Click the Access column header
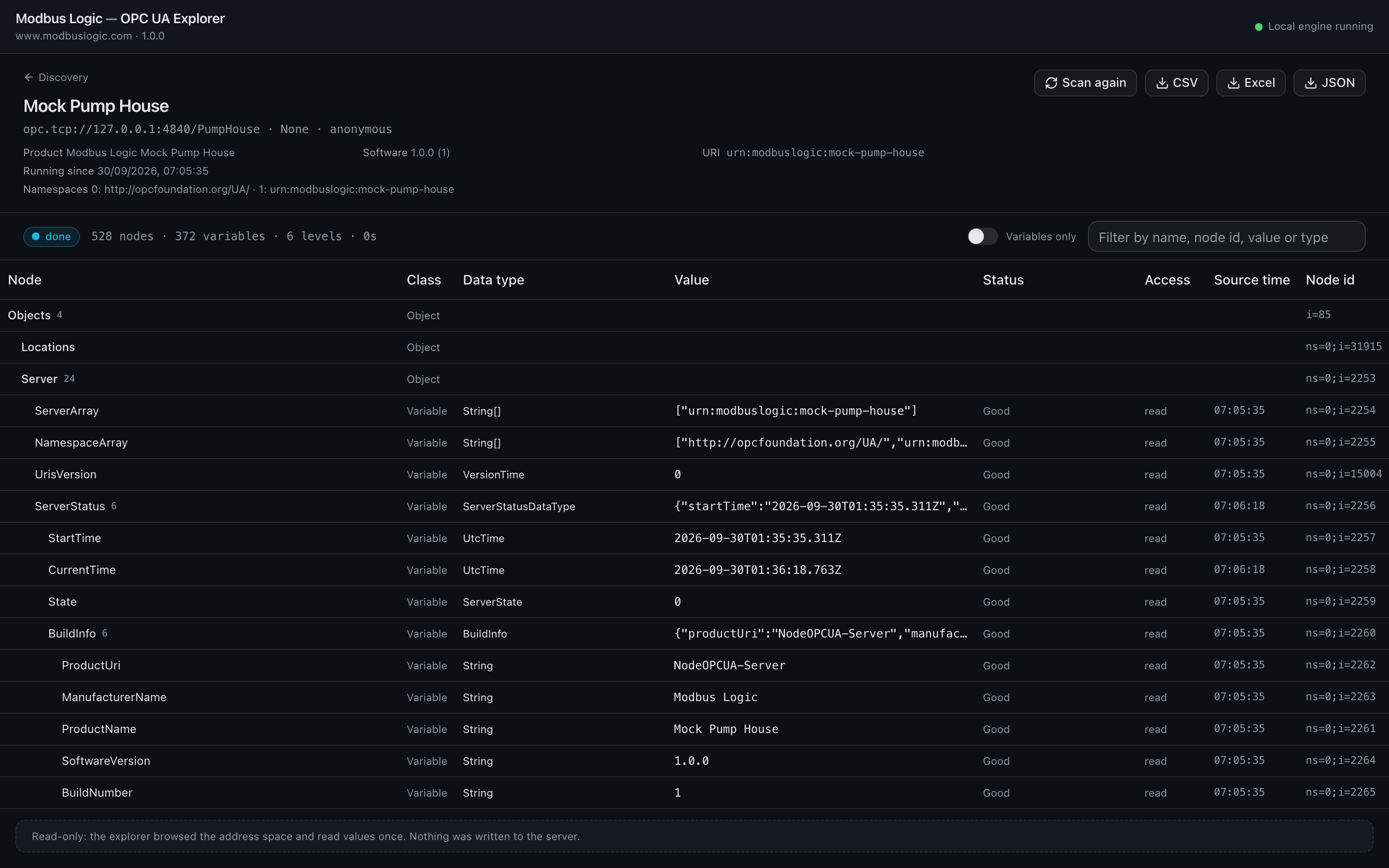Screen dimensions: 1389x868 [1167, 280]
